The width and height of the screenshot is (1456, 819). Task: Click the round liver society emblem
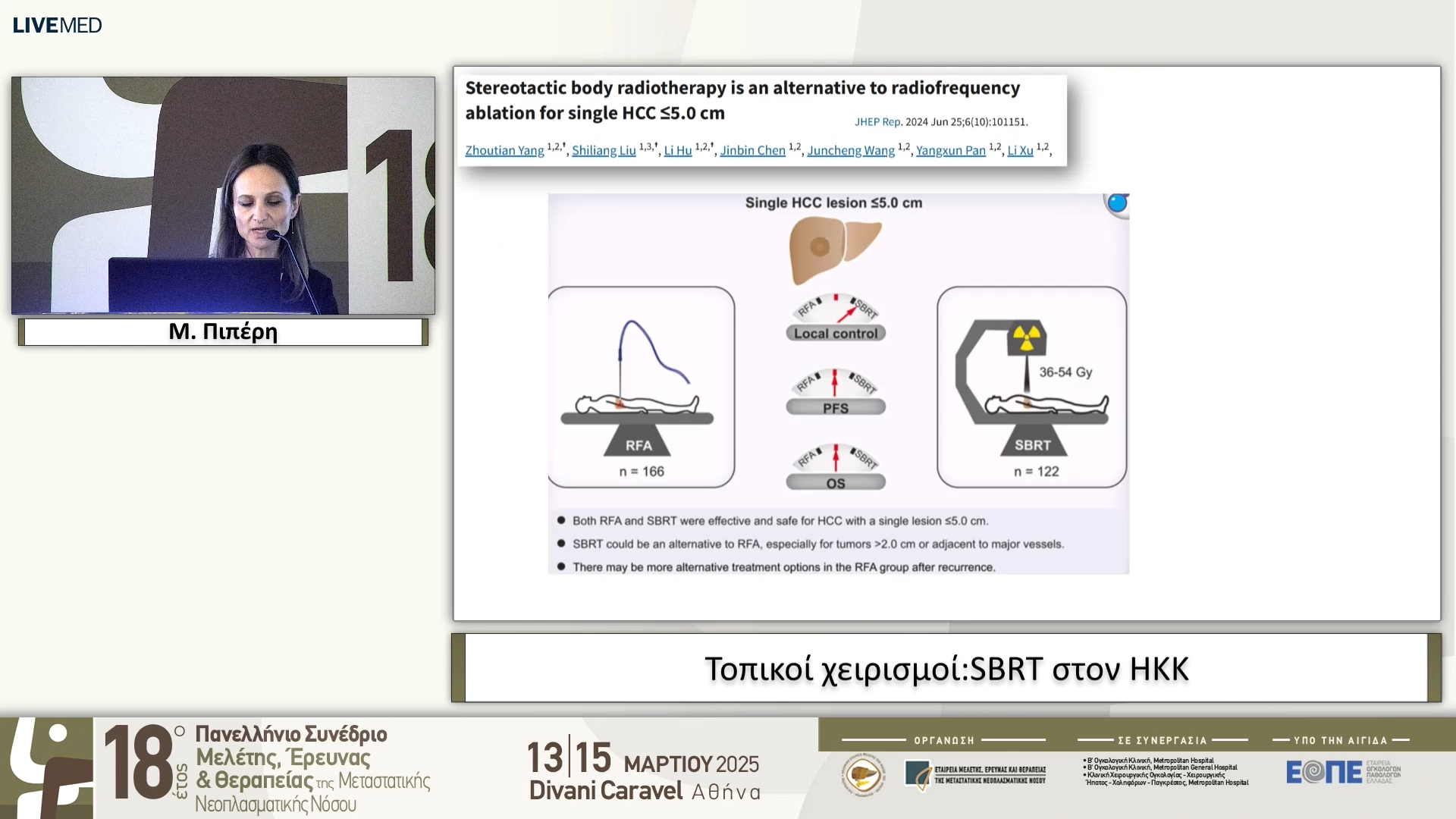point(863,775)
